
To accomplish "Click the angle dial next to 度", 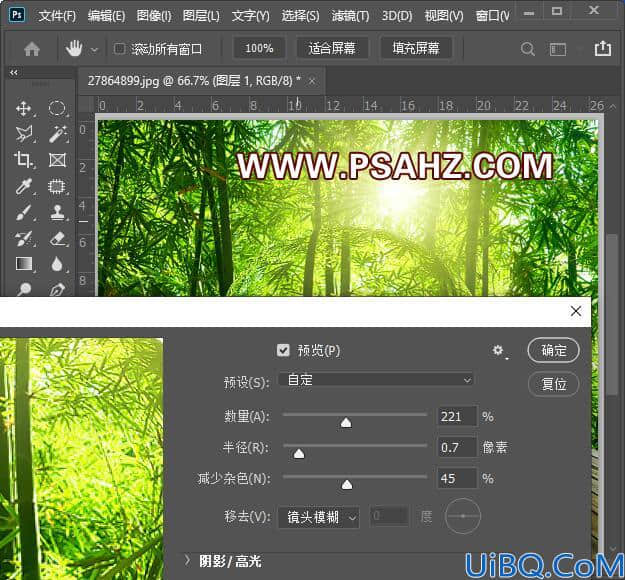I will tap(463, 516).
